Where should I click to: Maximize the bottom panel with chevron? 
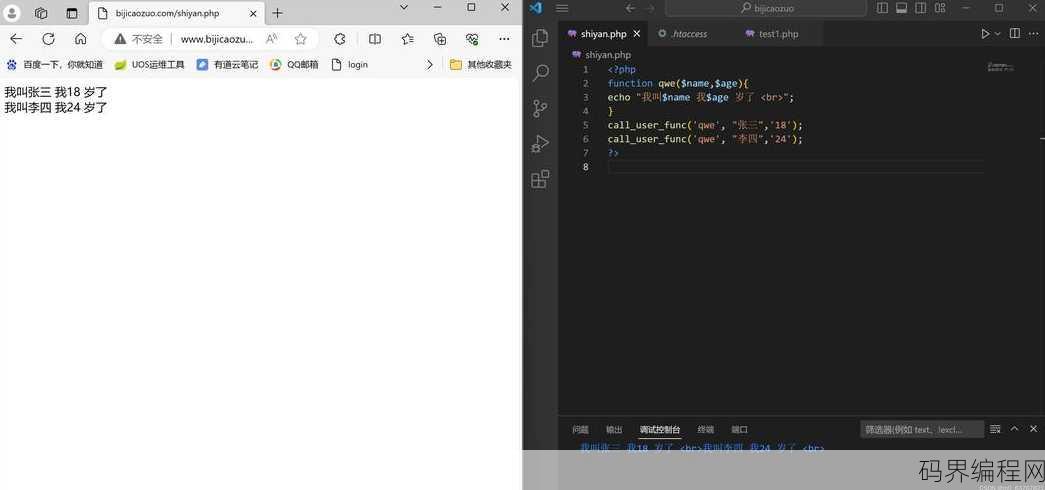coord(1014,429)
